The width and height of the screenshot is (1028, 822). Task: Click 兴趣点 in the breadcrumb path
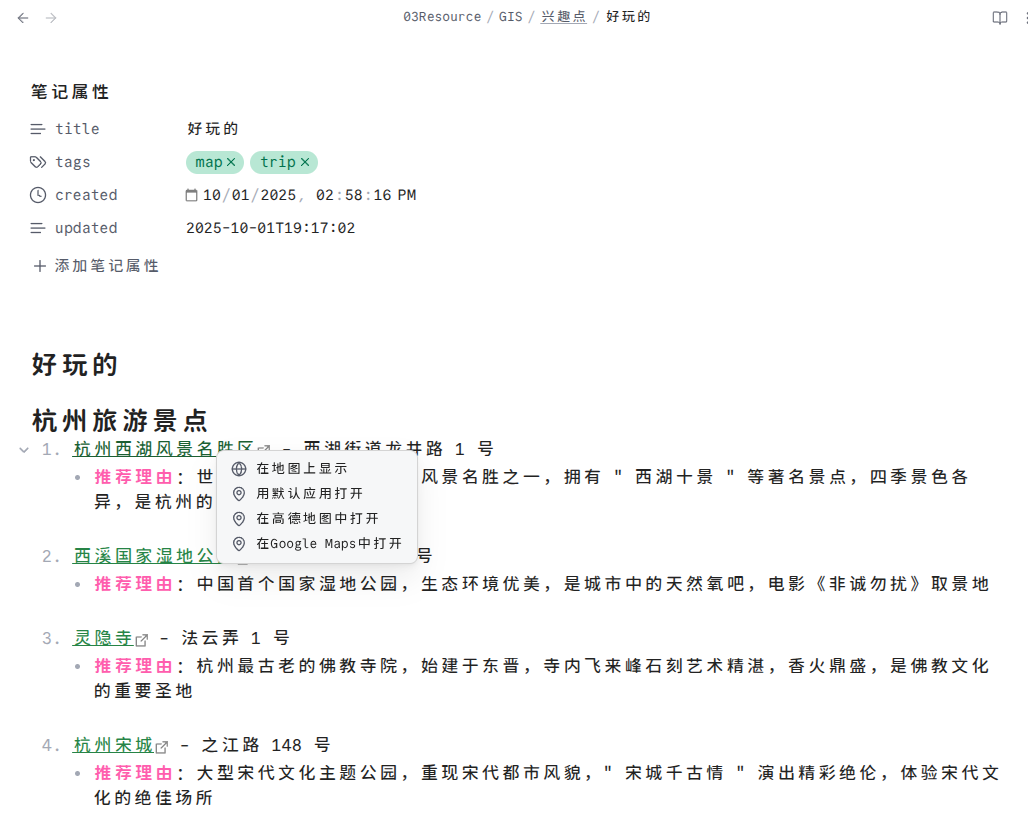tap(564, 17)
